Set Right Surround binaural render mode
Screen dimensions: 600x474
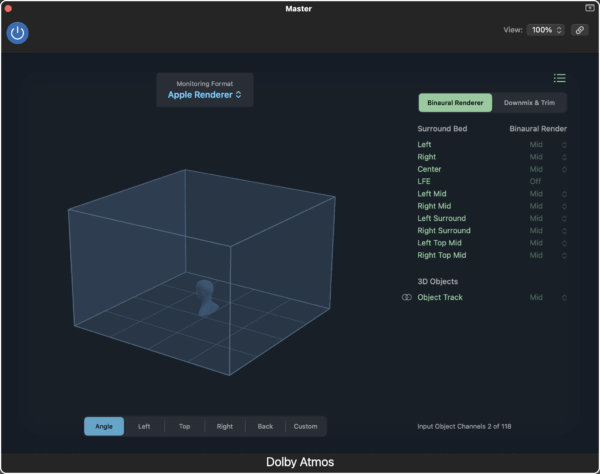[548, 230]
